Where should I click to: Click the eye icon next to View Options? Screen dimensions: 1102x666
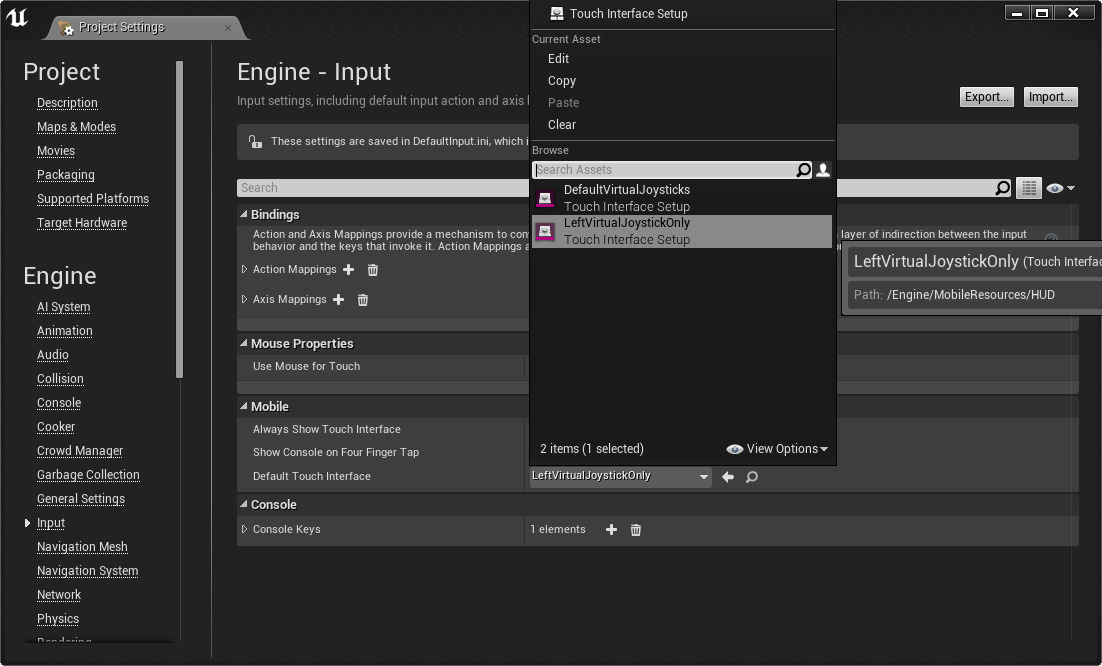point(735,449)
